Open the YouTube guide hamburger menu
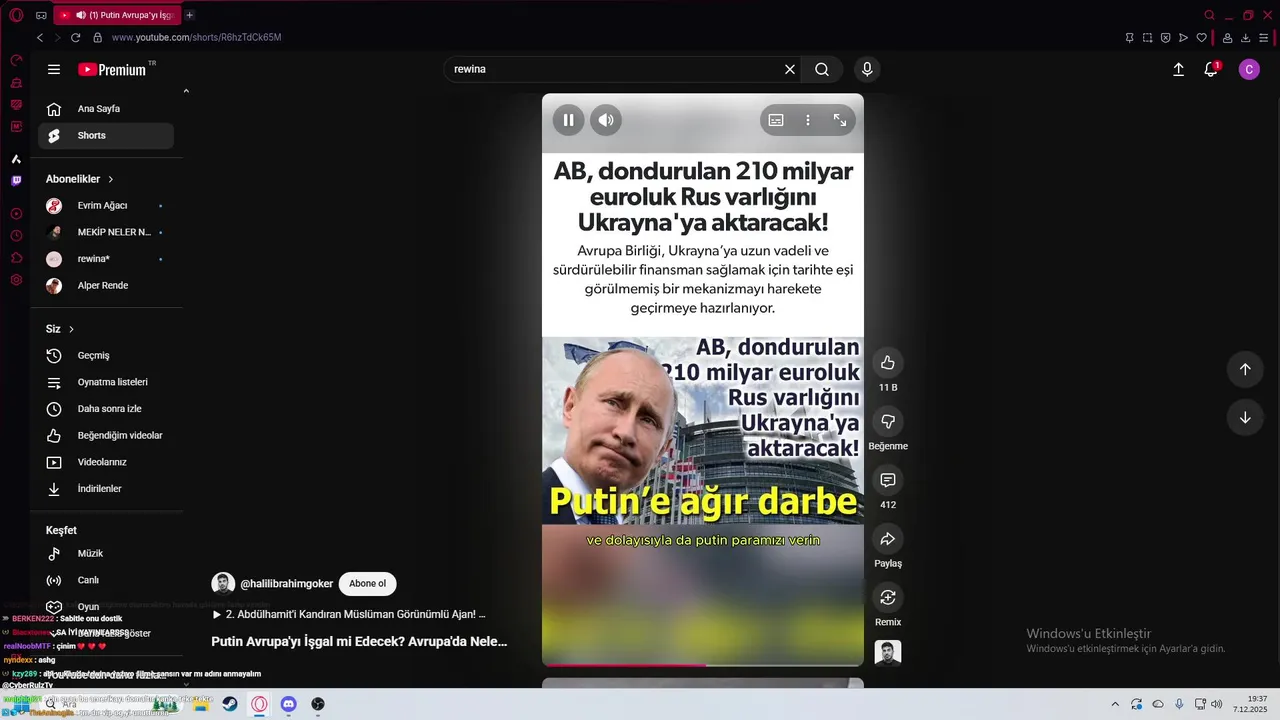1280x720 pixels. point(54,69)
